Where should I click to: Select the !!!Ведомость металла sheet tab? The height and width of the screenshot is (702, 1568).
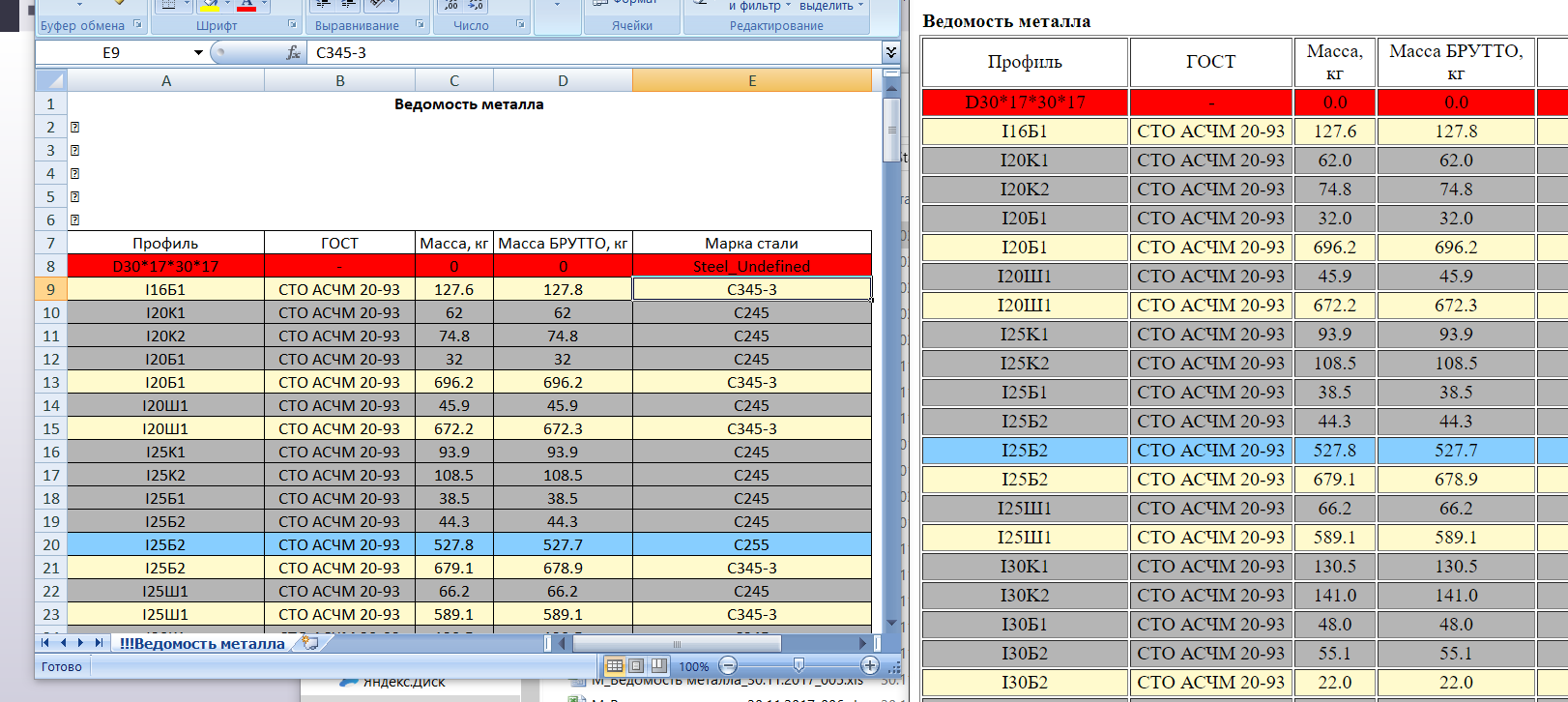click(x=202, y=644)
